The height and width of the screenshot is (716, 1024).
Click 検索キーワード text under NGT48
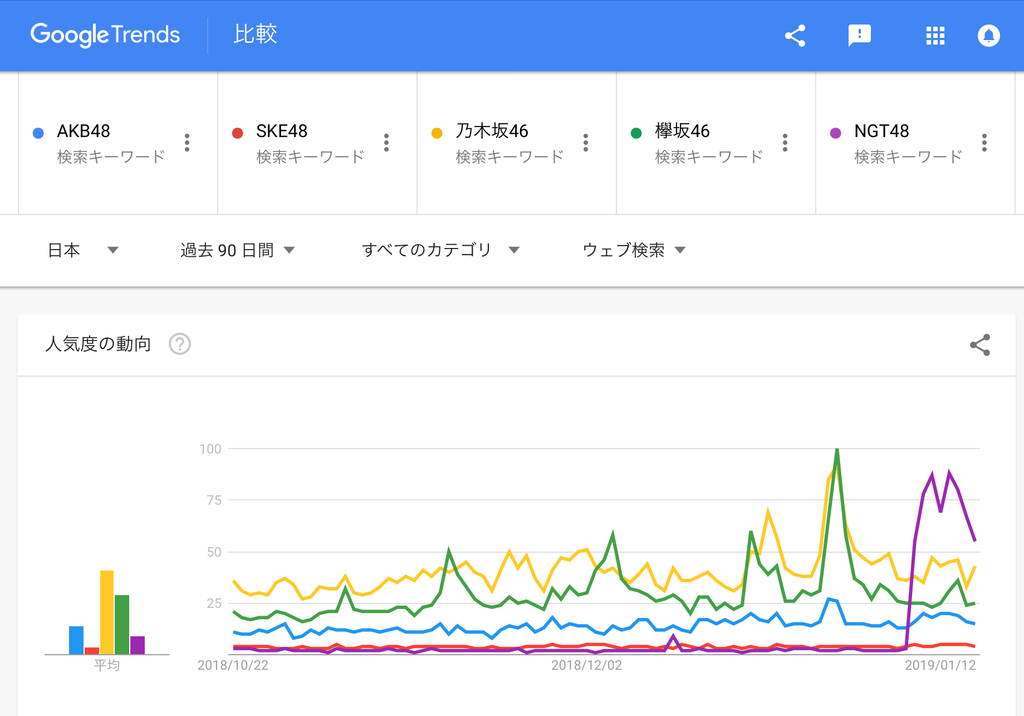908,157
